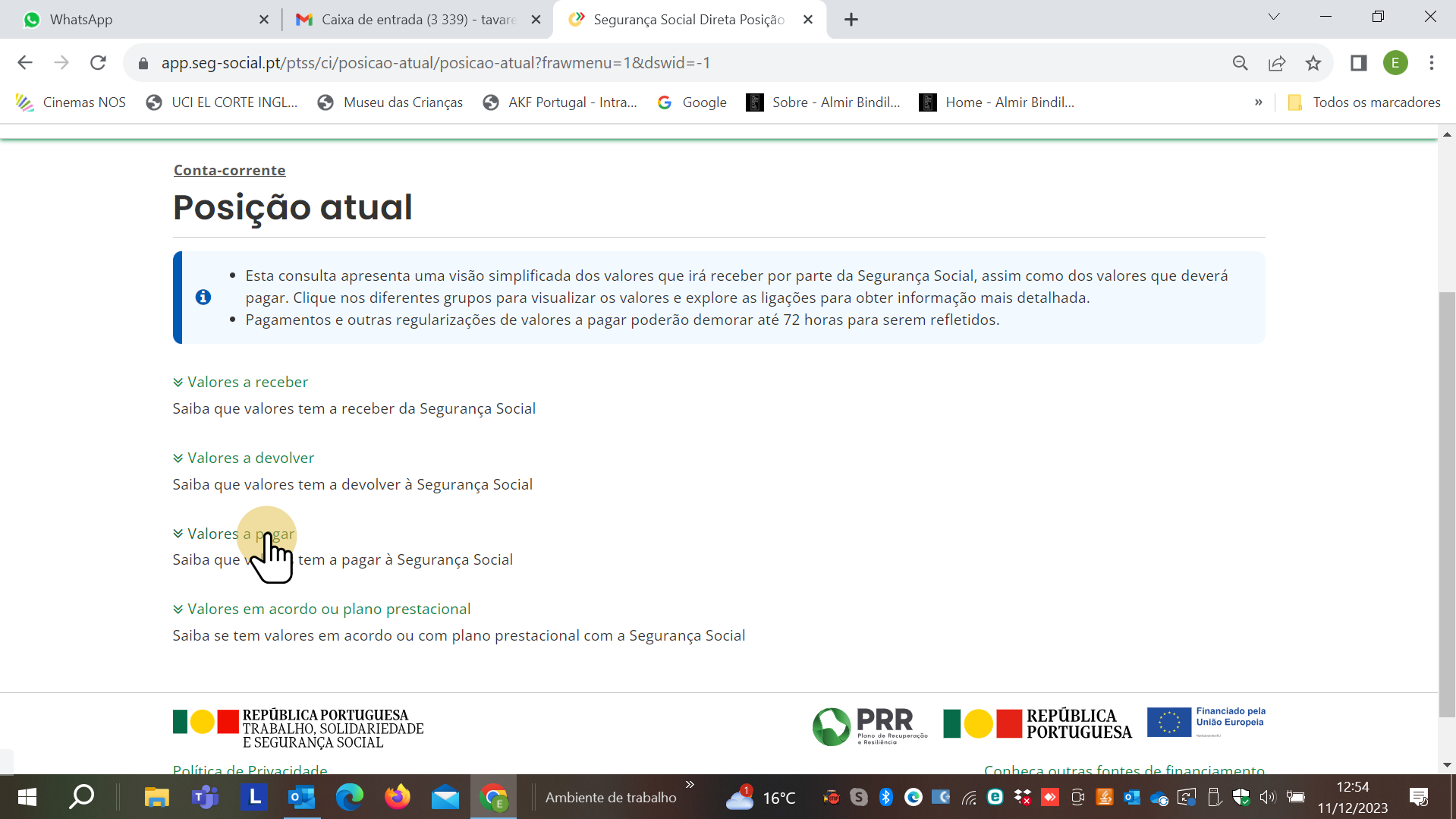This screenshot has width=1456, height=819.
Task: Open the Conta-corrente breadcrumb link
Action: click(229, 170)
